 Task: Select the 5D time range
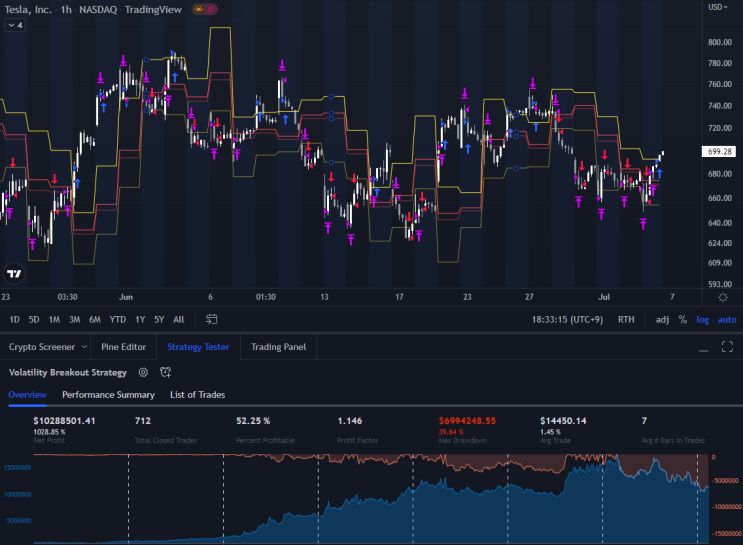click(34, 319)
